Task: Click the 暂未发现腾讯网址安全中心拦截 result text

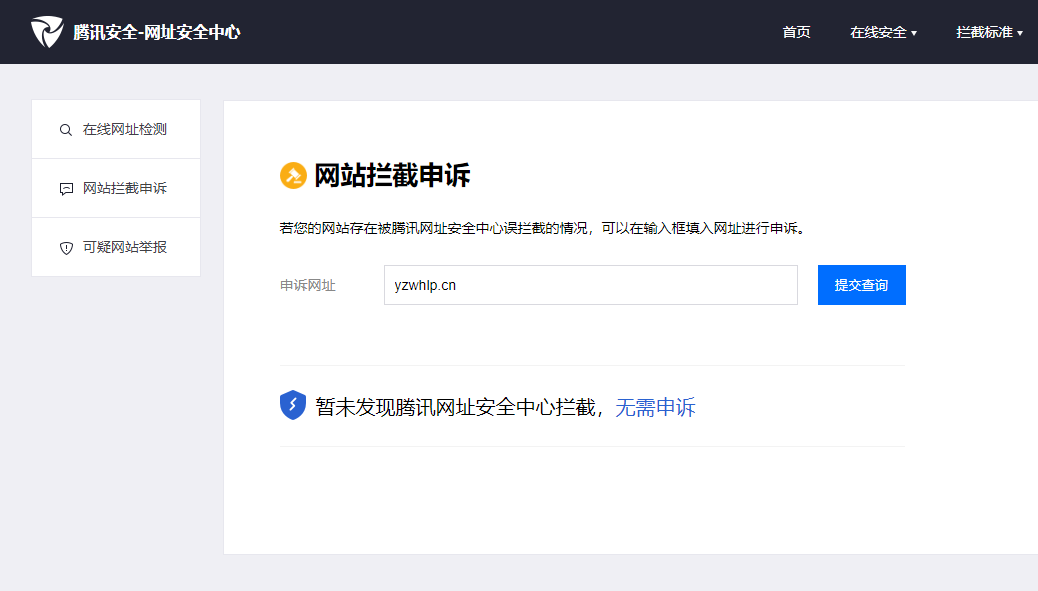Action: [455, 407]
